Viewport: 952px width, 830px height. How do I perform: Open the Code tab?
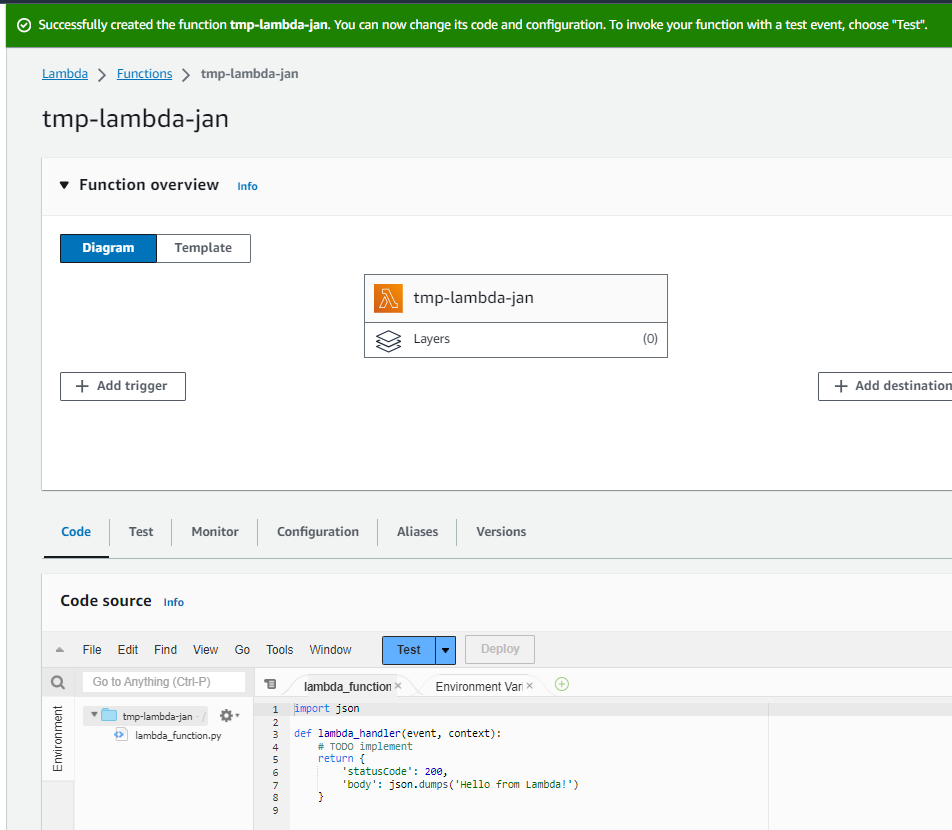point(76,532)
